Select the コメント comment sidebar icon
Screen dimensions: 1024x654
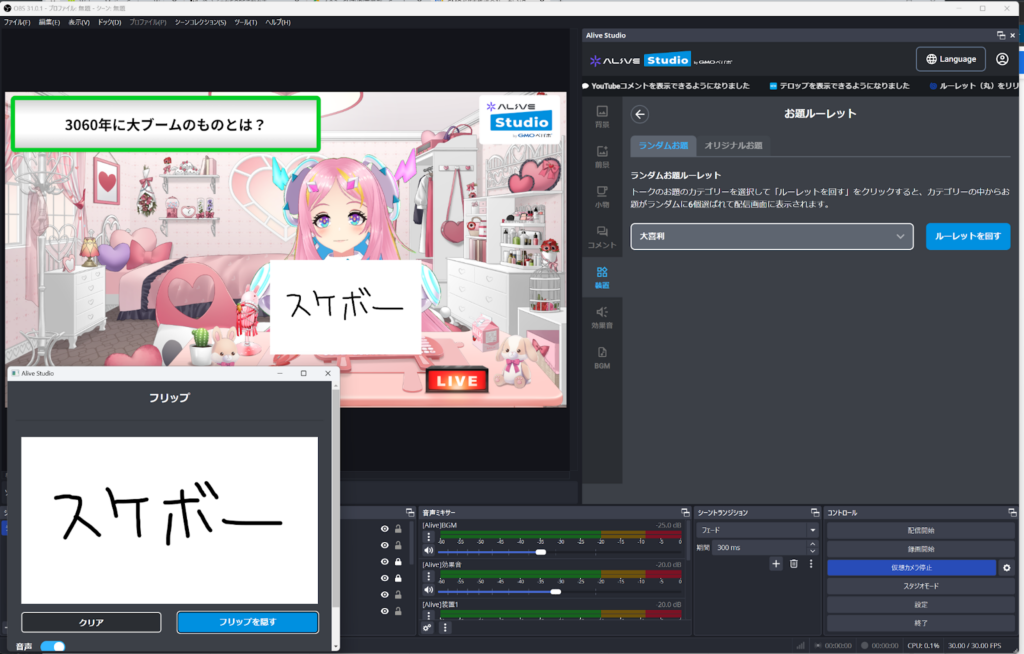coord(602,236)
